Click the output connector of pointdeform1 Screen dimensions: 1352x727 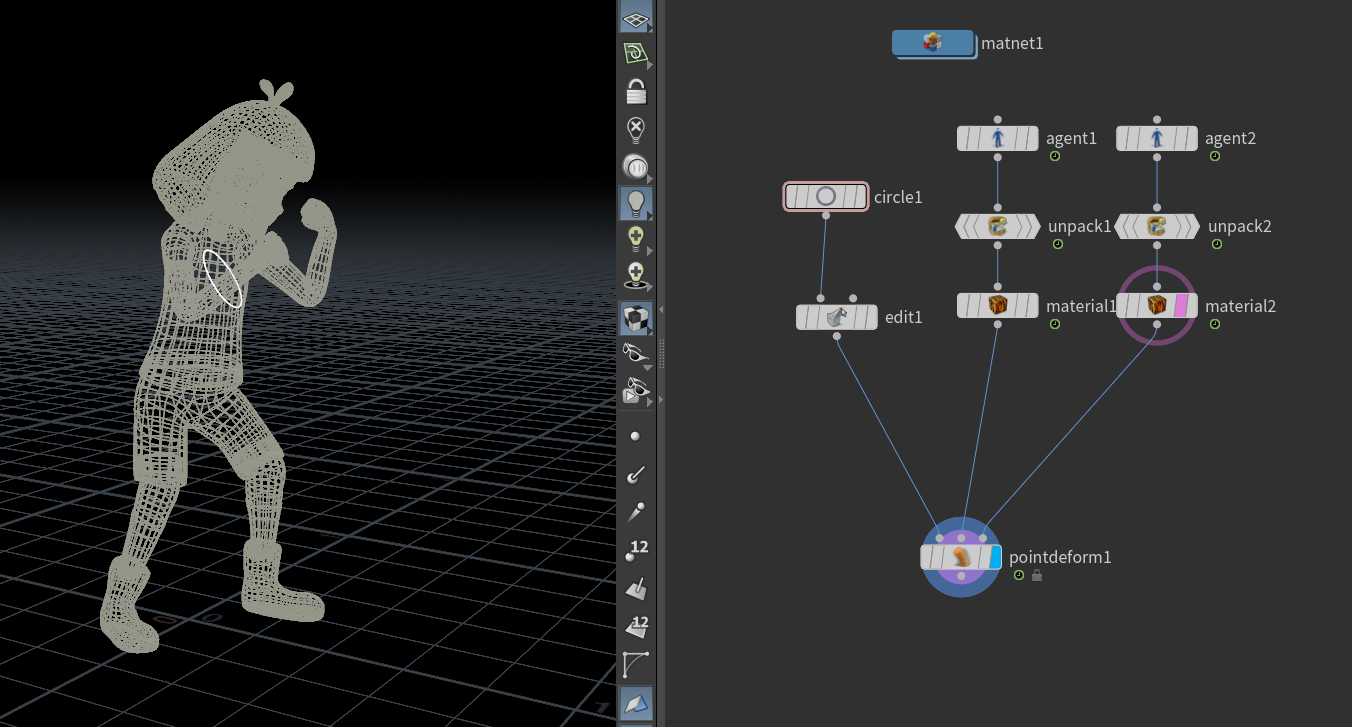(961, 576)
